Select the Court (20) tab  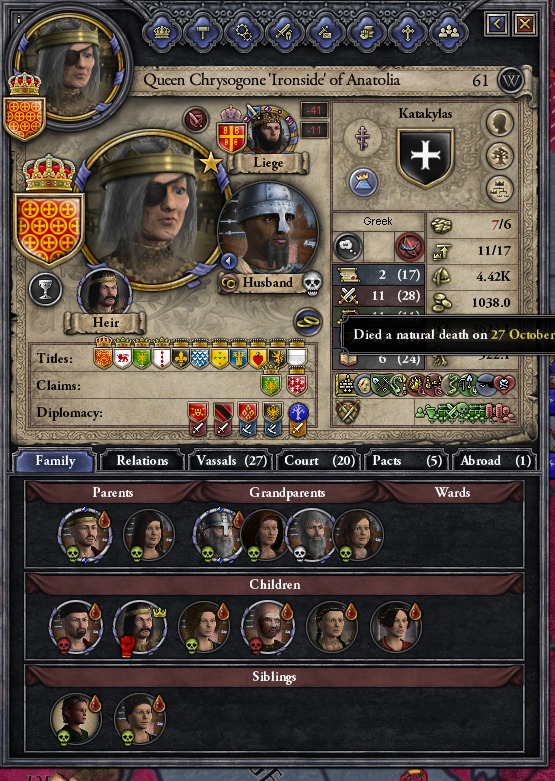[x=319, y=461]
